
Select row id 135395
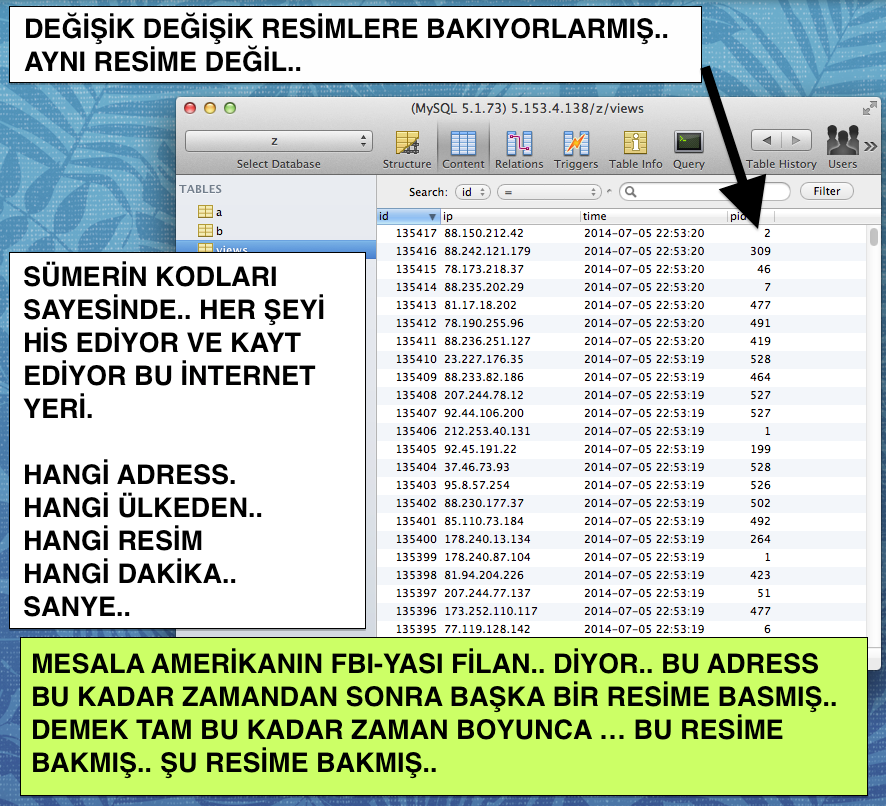416,629
